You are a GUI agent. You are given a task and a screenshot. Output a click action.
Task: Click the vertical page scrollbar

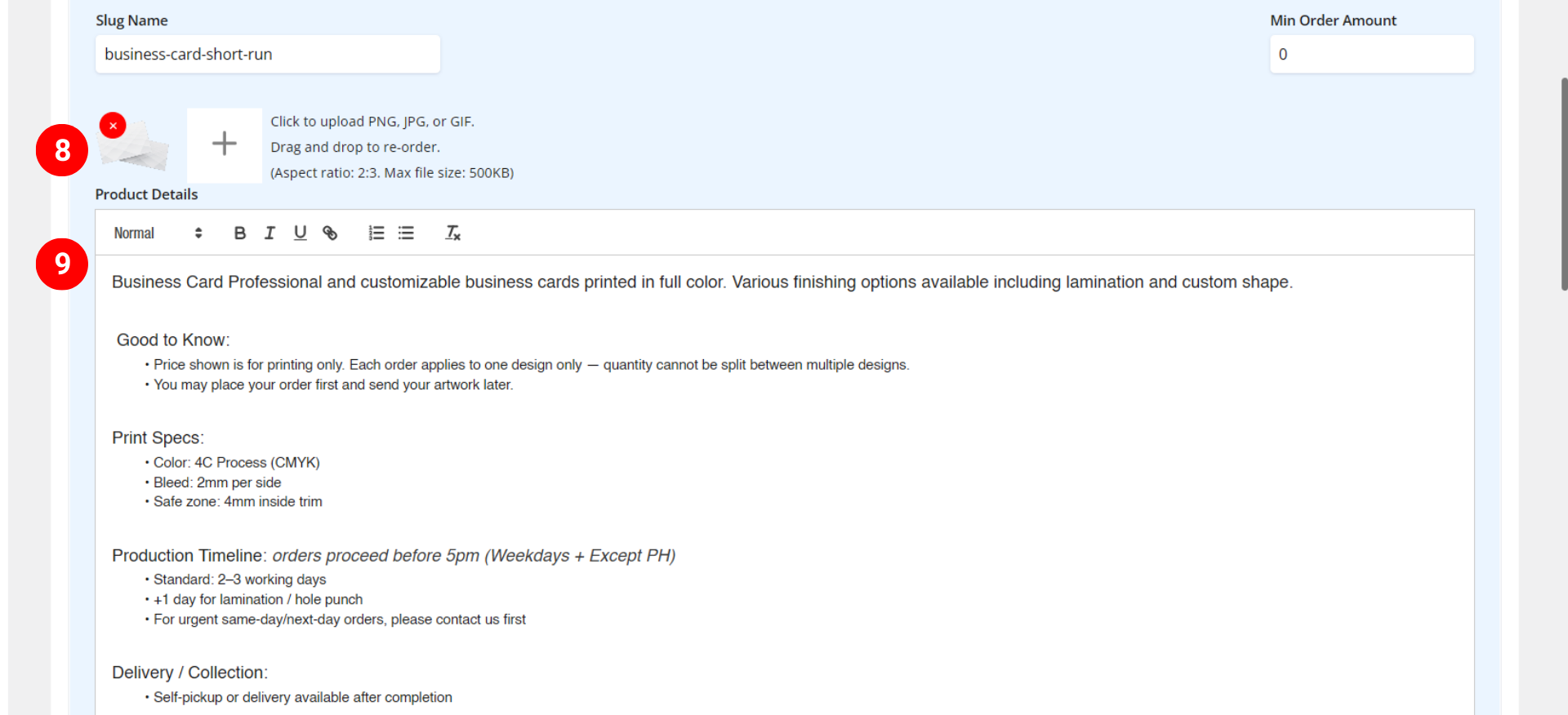click(1563, 184)
